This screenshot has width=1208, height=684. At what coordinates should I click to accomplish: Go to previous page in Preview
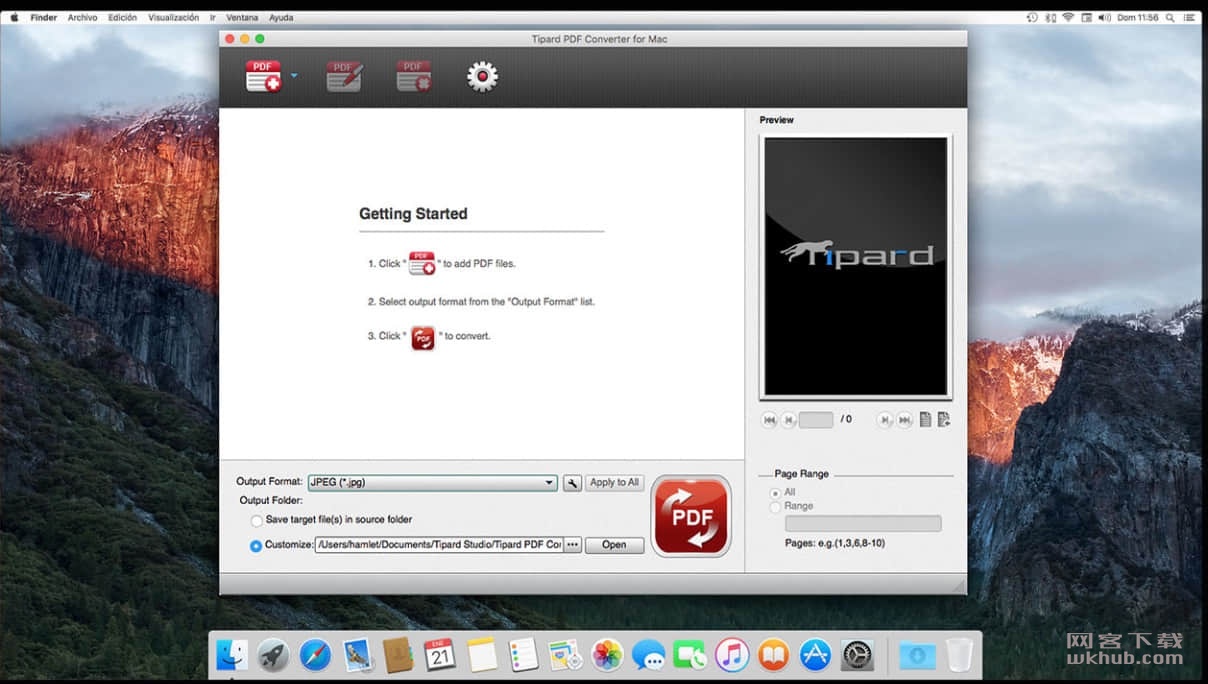point(788,420)
